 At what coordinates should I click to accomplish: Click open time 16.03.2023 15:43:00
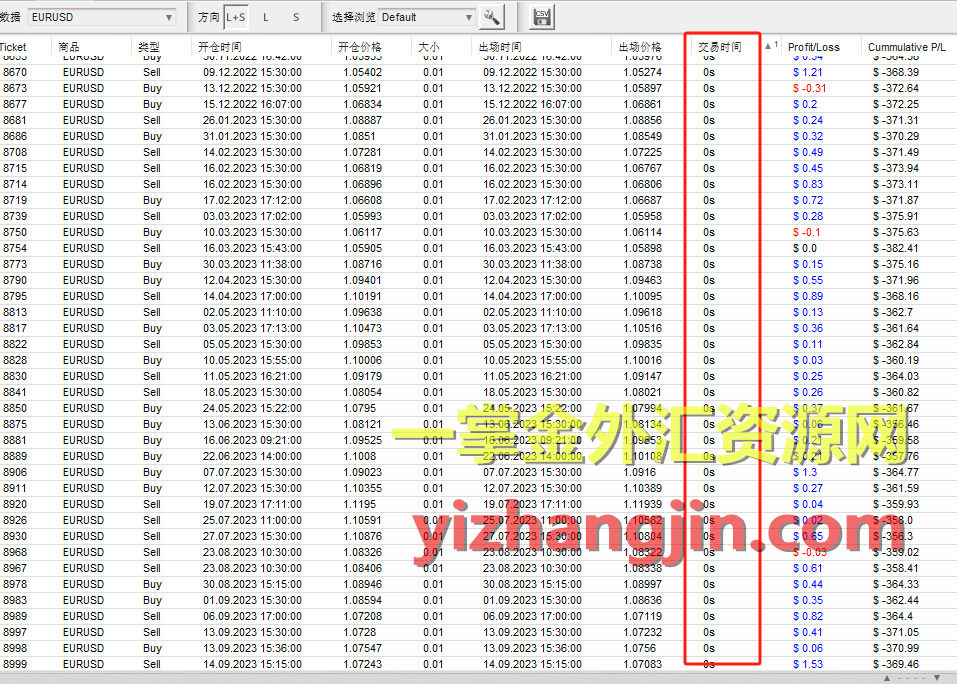(252, 248)
